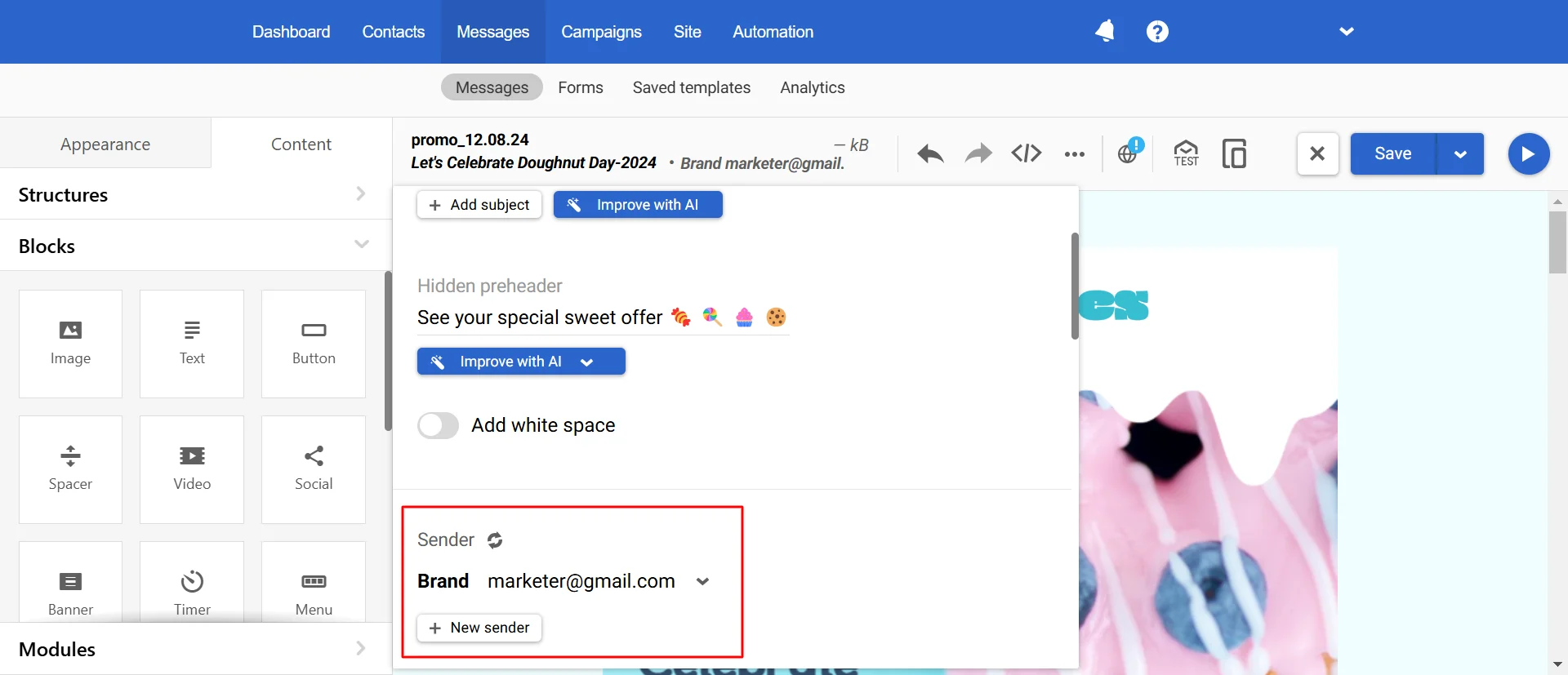Close the message editor
The image size is (1568, 675).
tap(1317, 153)
